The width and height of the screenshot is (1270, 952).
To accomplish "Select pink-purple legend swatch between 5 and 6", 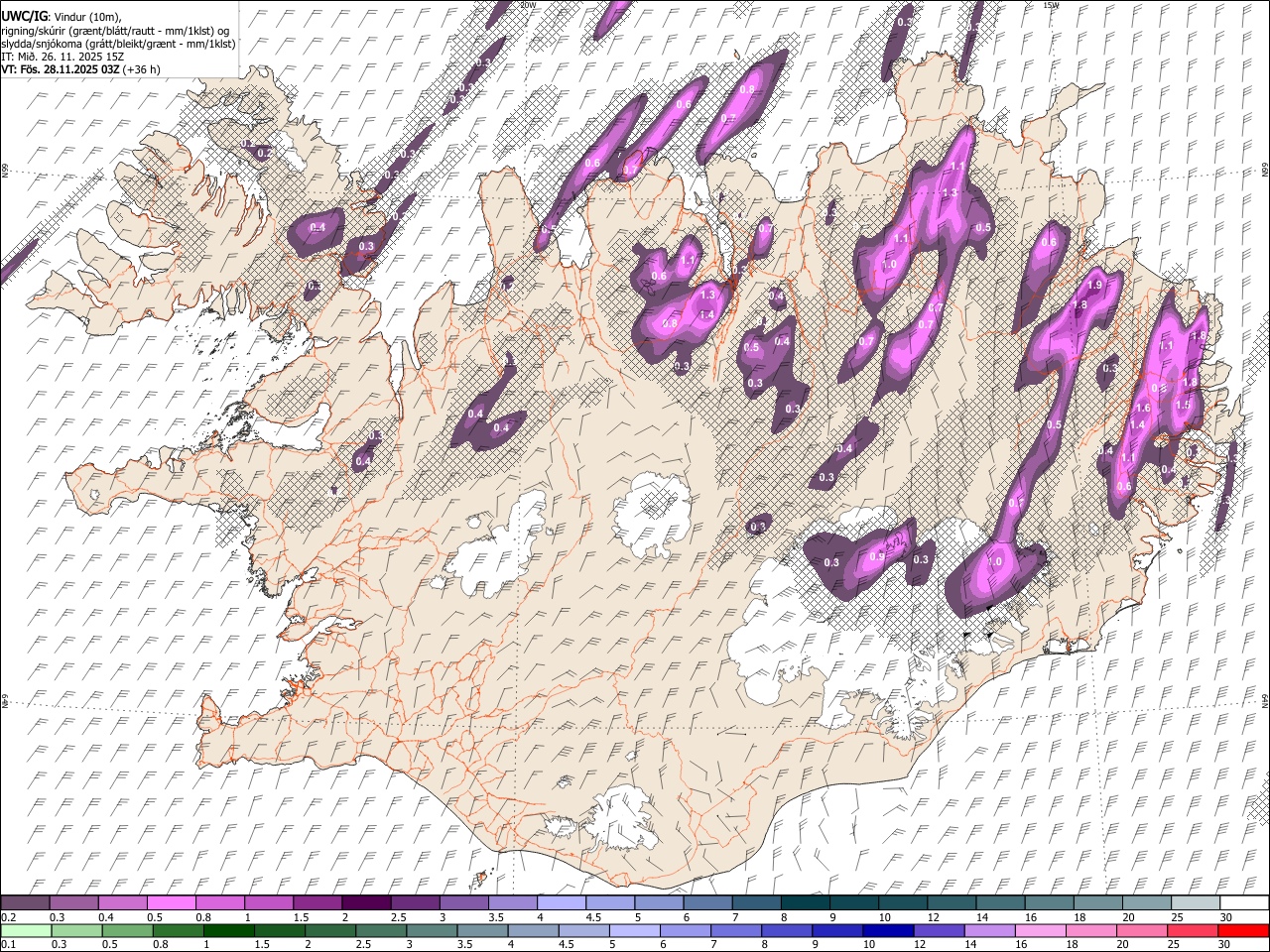I will pos(659,902).
